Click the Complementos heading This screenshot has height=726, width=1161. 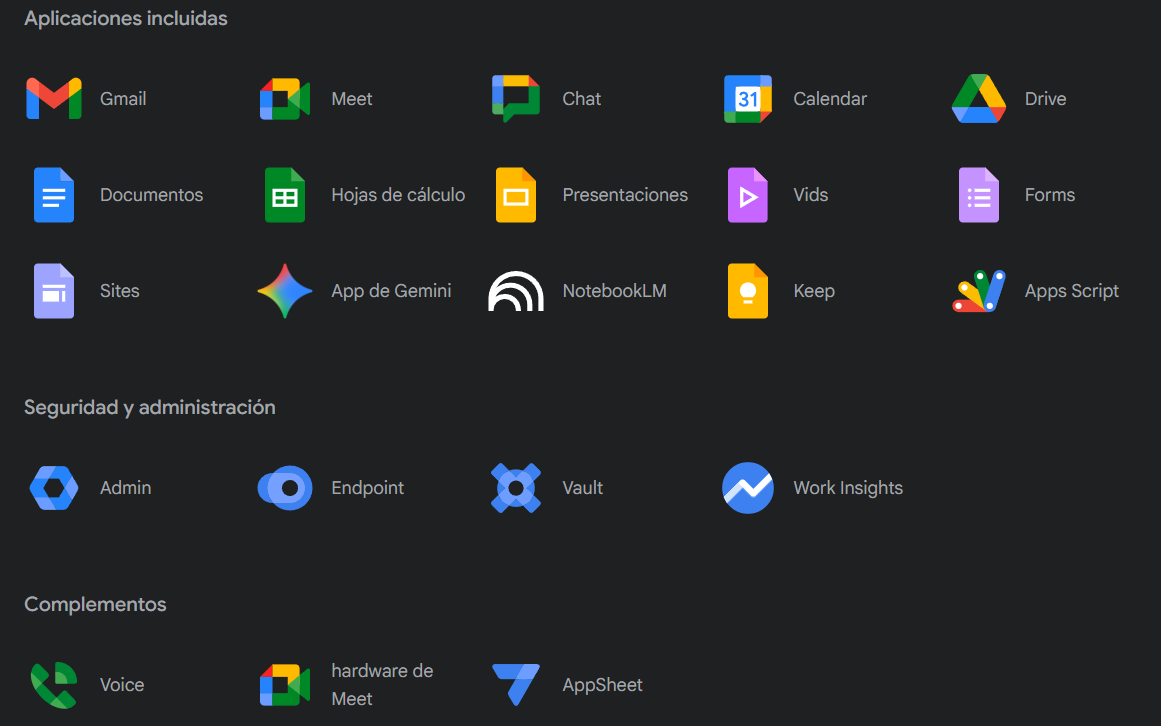click(95, 605)
